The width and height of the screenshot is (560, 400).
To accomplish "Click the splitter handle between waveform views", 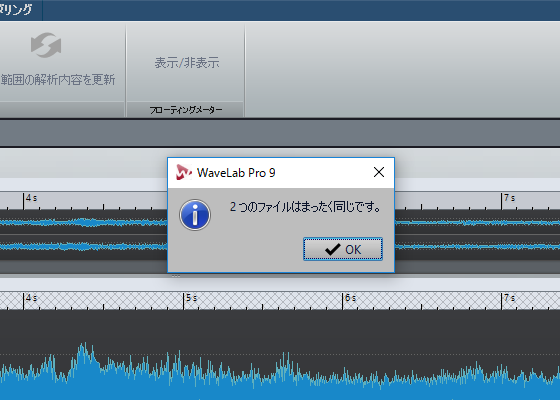I will tap(176, 276).
